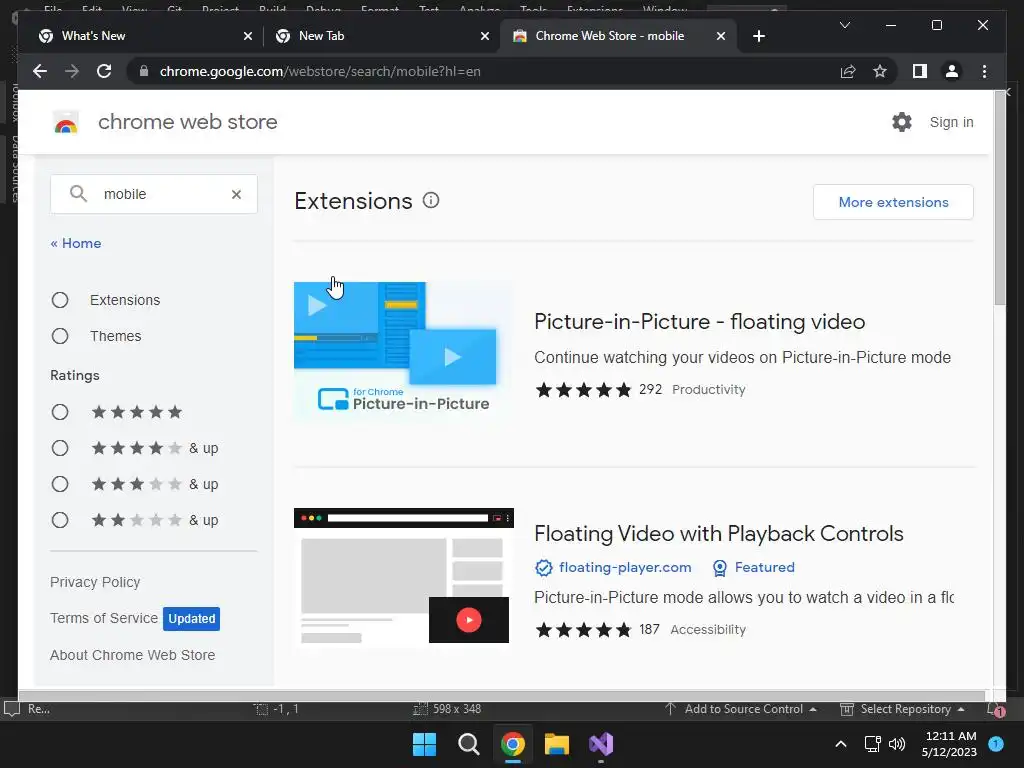Open the Chrome side panel
Screen dimensions: 1024x768
click(920, 71)
